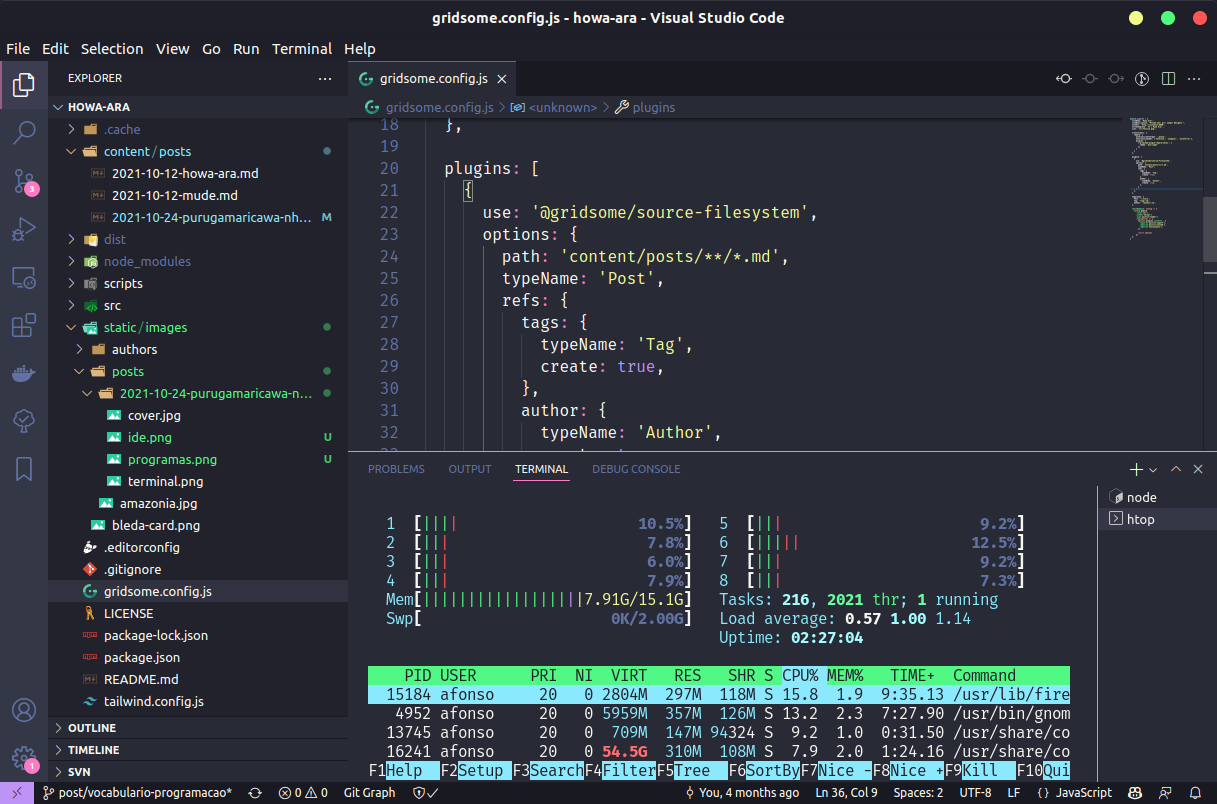Viewport: 1217px width, 804px height.
Task: Open the File menu
Action: pyautogui.click(x=18, y=48)
